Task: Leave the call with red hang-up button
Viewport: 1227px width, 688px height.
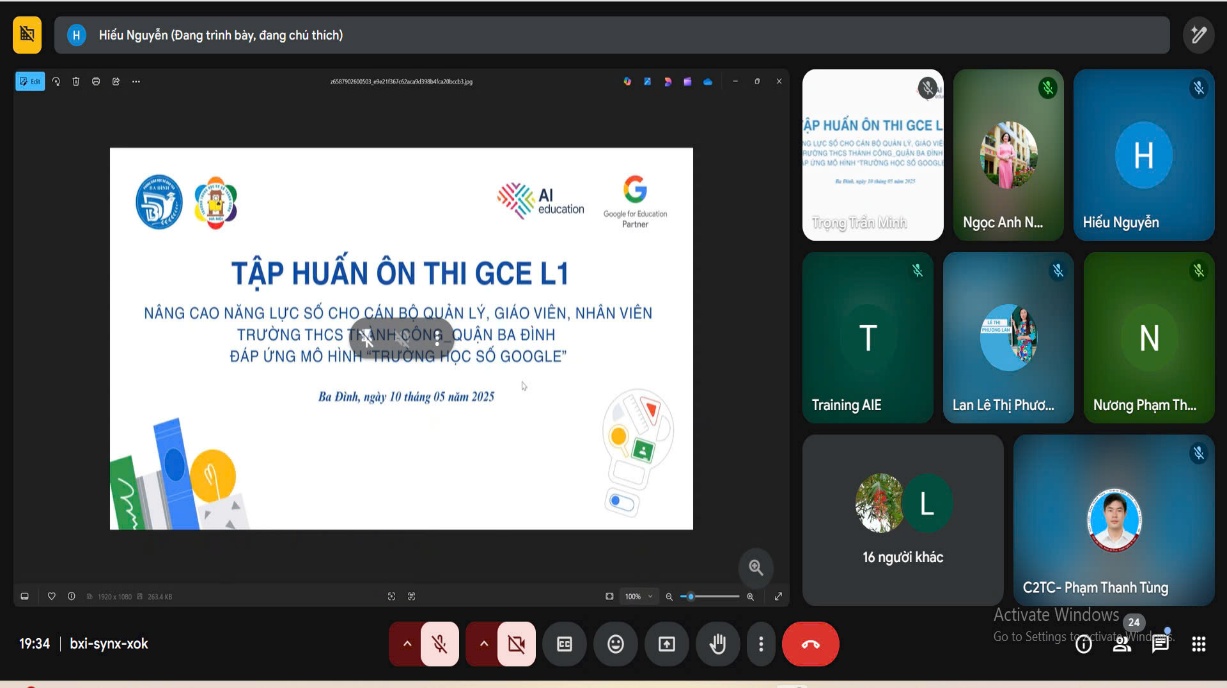Action: point(810,644)
